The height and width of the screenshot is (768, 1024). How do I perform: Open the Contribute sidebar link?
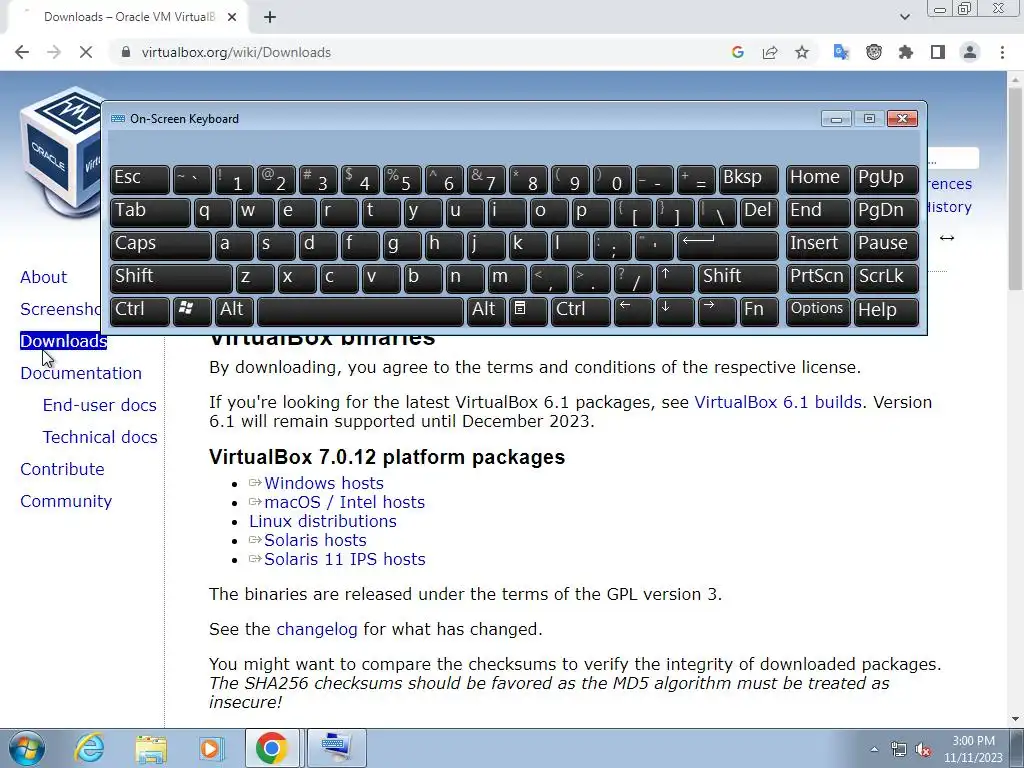(x=62, y=470)
